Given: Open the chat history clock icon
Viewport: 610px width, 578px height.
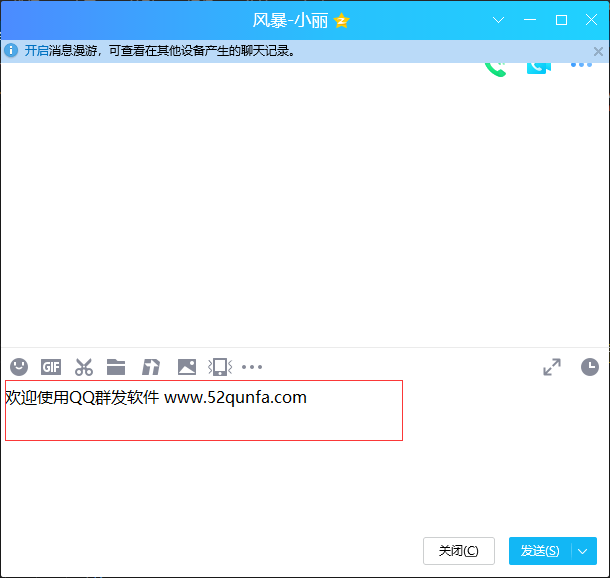Looking at the screenshot, I should coord(590,367).
